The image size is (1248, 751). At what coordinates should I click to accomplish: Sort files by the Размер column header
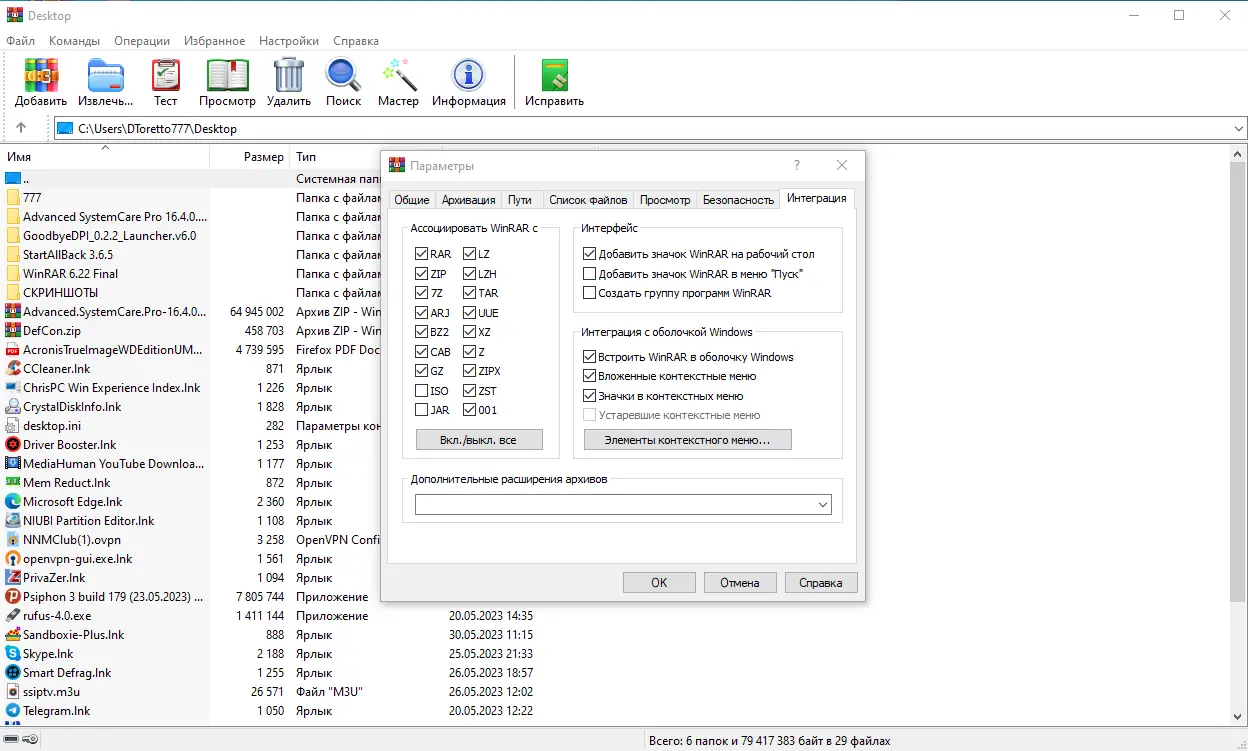249,157
